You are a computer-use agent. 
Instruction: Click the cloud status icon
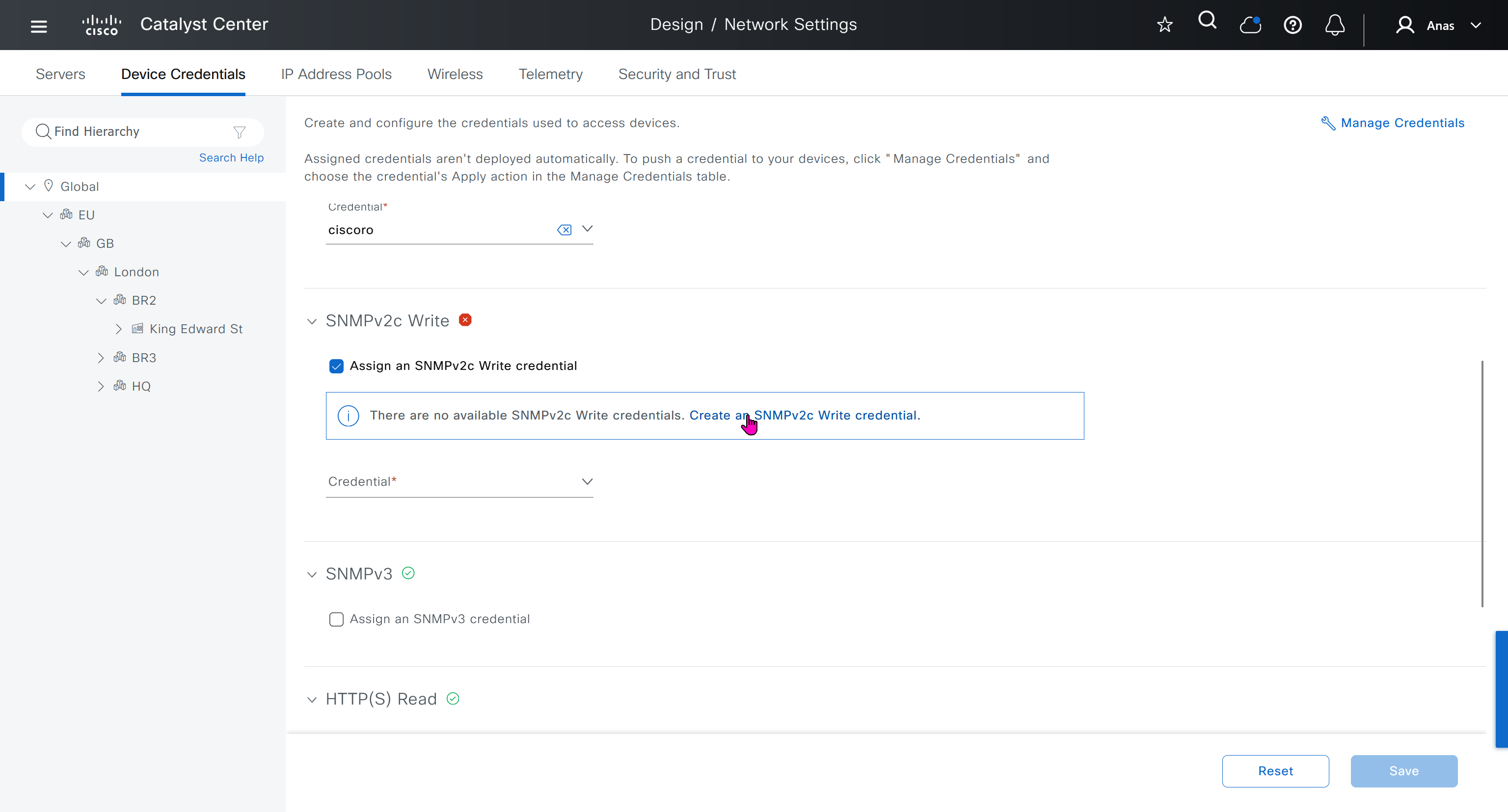[1250, 25]
